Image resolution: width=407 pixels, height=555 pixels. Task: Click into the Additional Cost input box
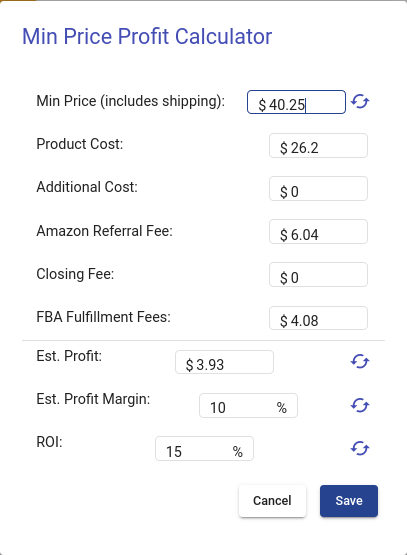point(319,189)
